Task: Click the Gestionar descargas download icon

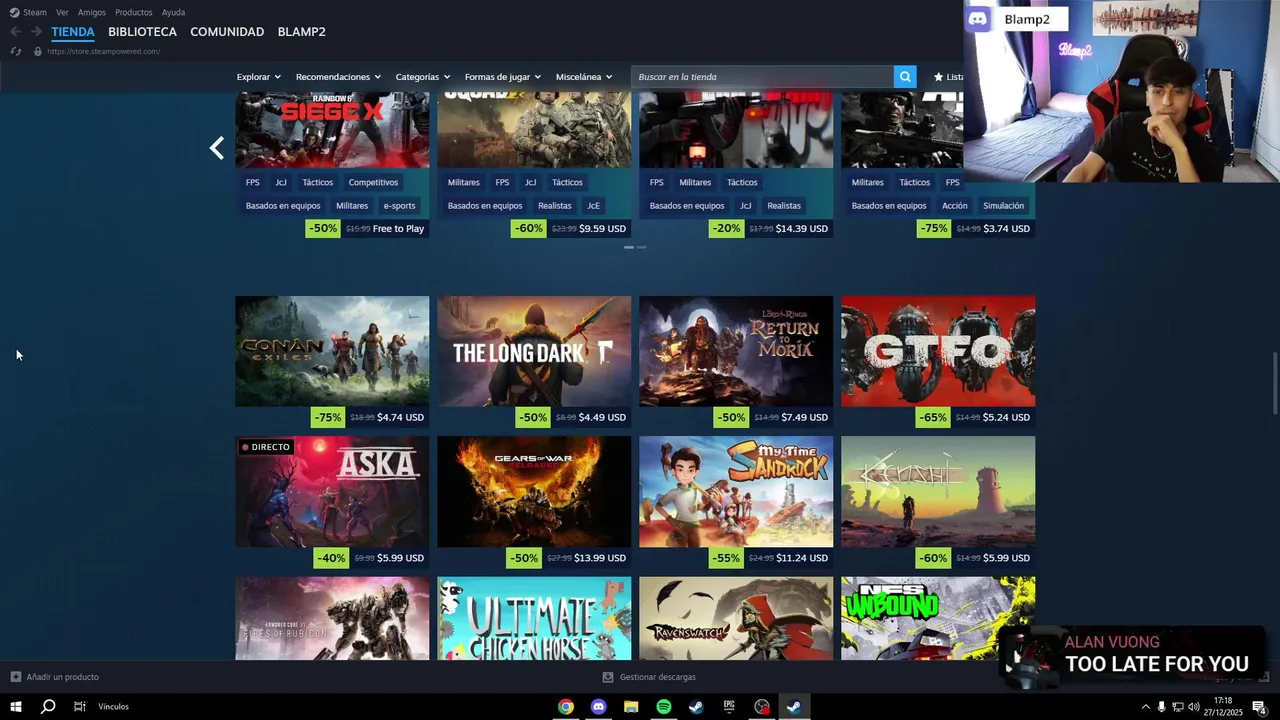Action: 608,677
